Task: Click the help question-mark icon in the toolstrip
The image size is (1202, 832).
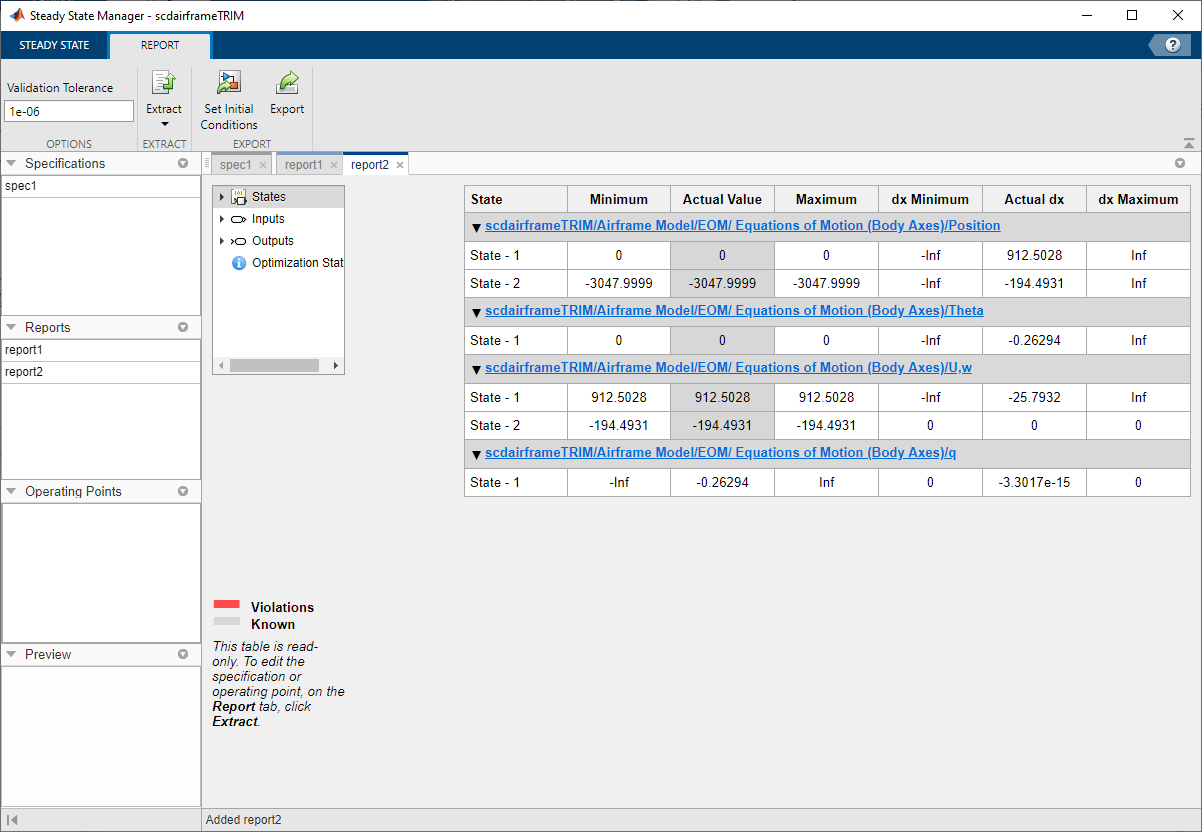Action: pos(1171,44)
